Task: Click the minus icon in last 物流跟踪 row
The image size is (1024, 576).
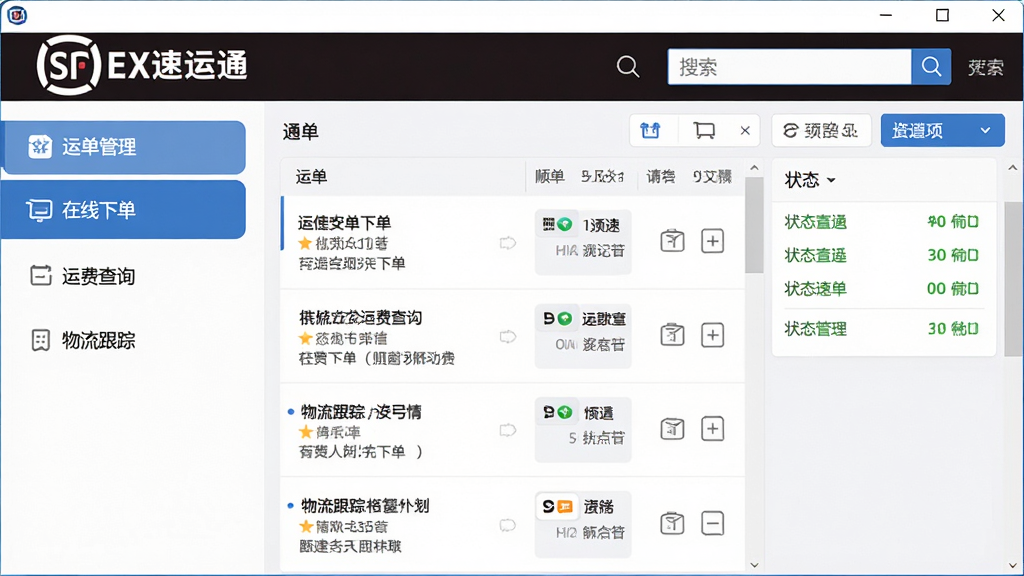Action: 712,523
